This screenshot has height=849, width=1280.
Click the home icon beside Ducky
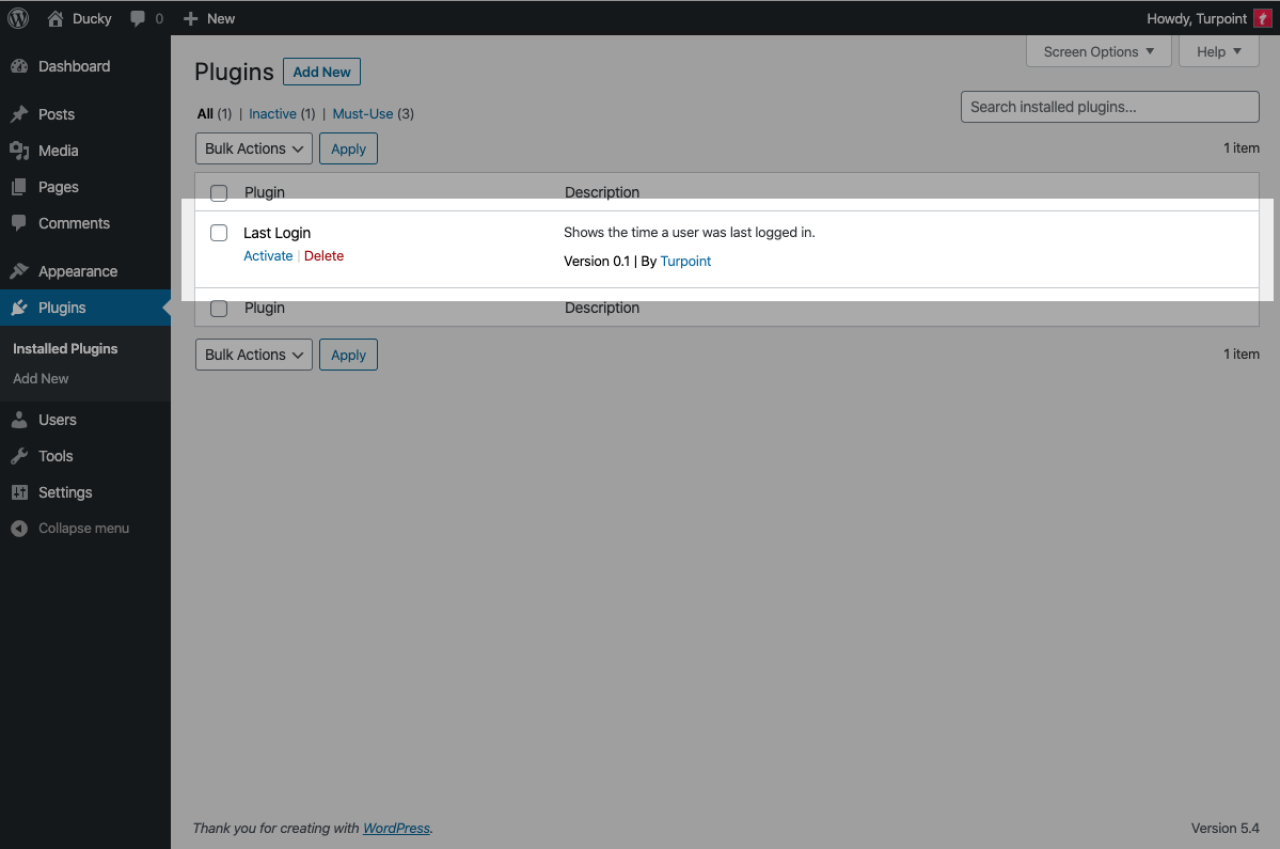pyautogui.click(x=56, y=18)
